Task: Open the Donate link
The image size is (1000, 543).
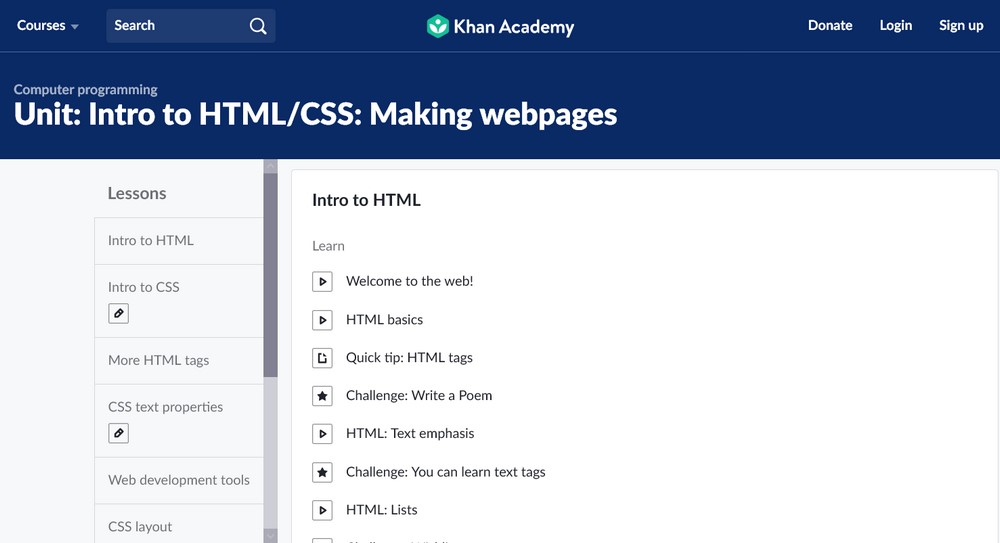Action: coord(830,26)
